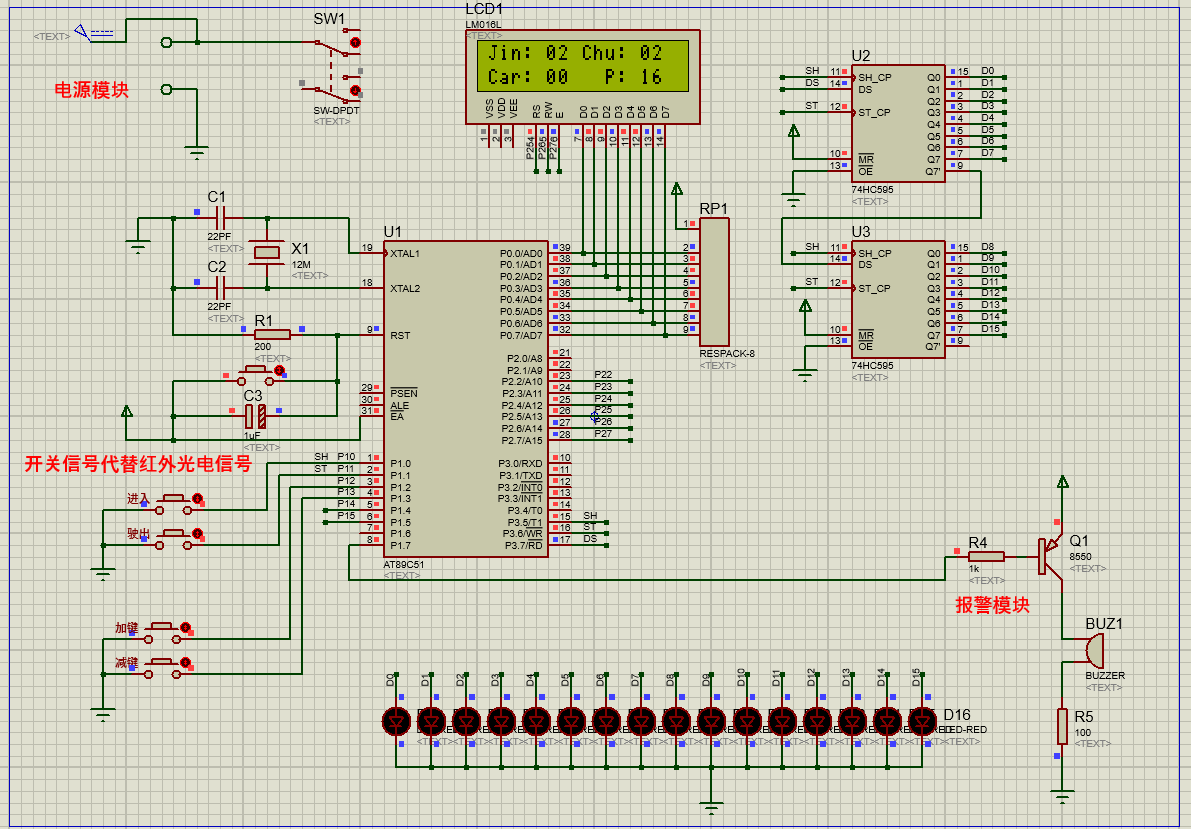Select the U3 74HC595 shift register

tap(898, 299)
